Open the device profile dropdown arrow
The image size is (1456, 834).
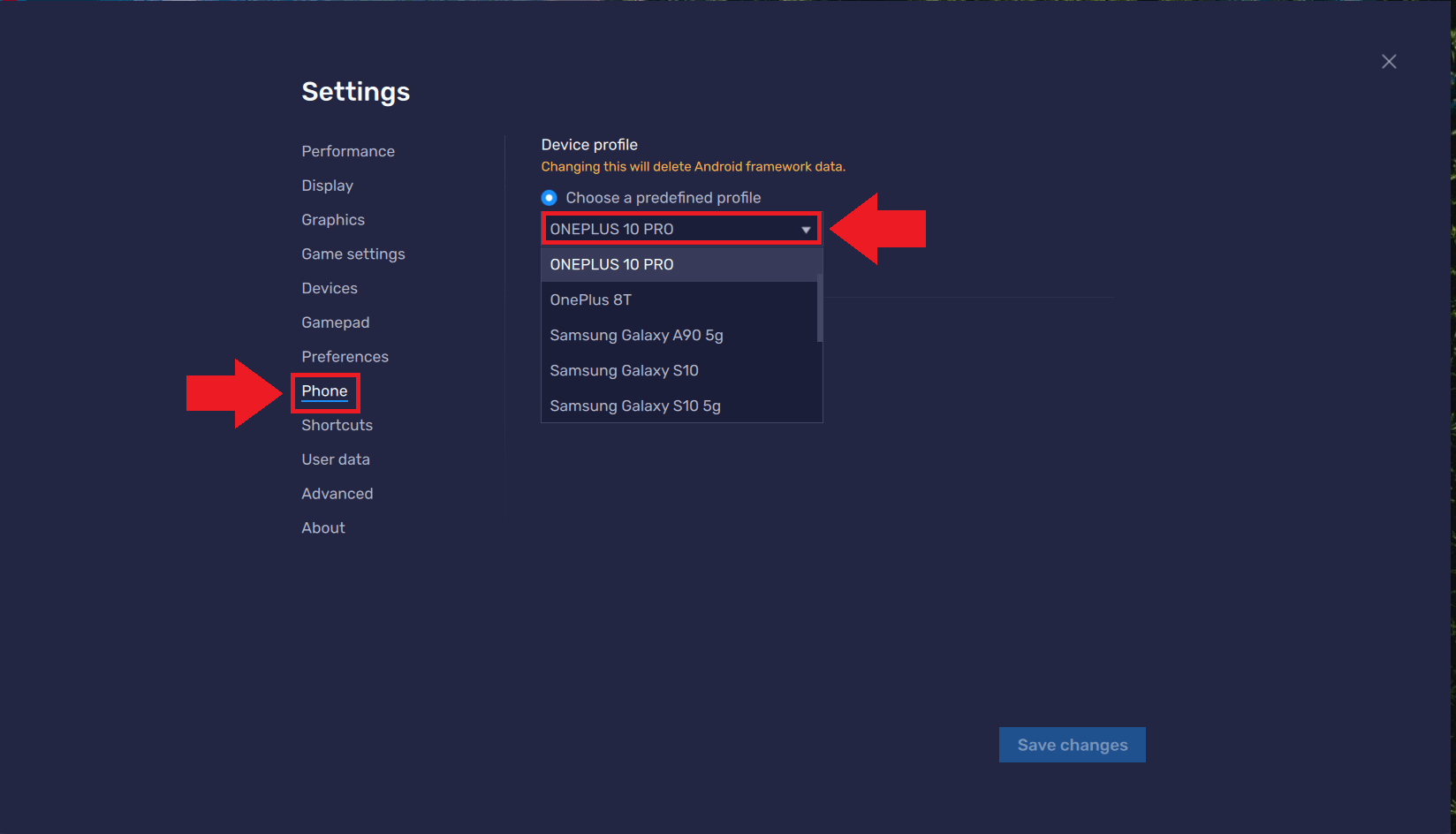[x=806, y=230]
